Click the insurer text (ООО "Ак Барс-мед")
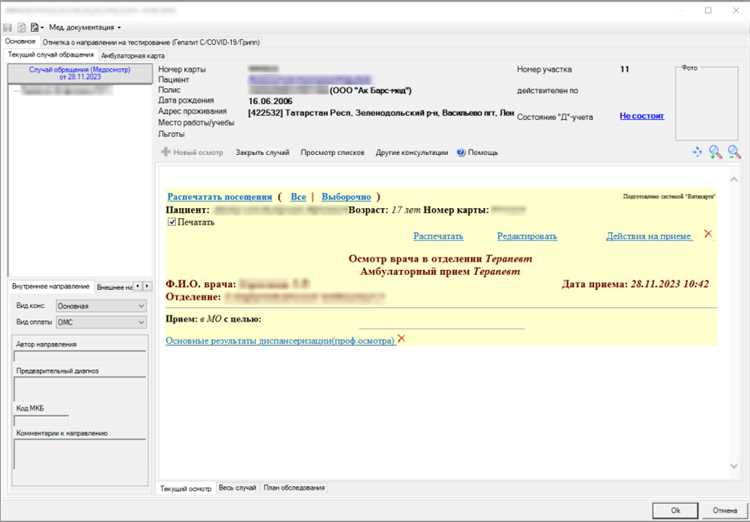Image resolution: width=750 pixels, height=522 pixels. 371,90
